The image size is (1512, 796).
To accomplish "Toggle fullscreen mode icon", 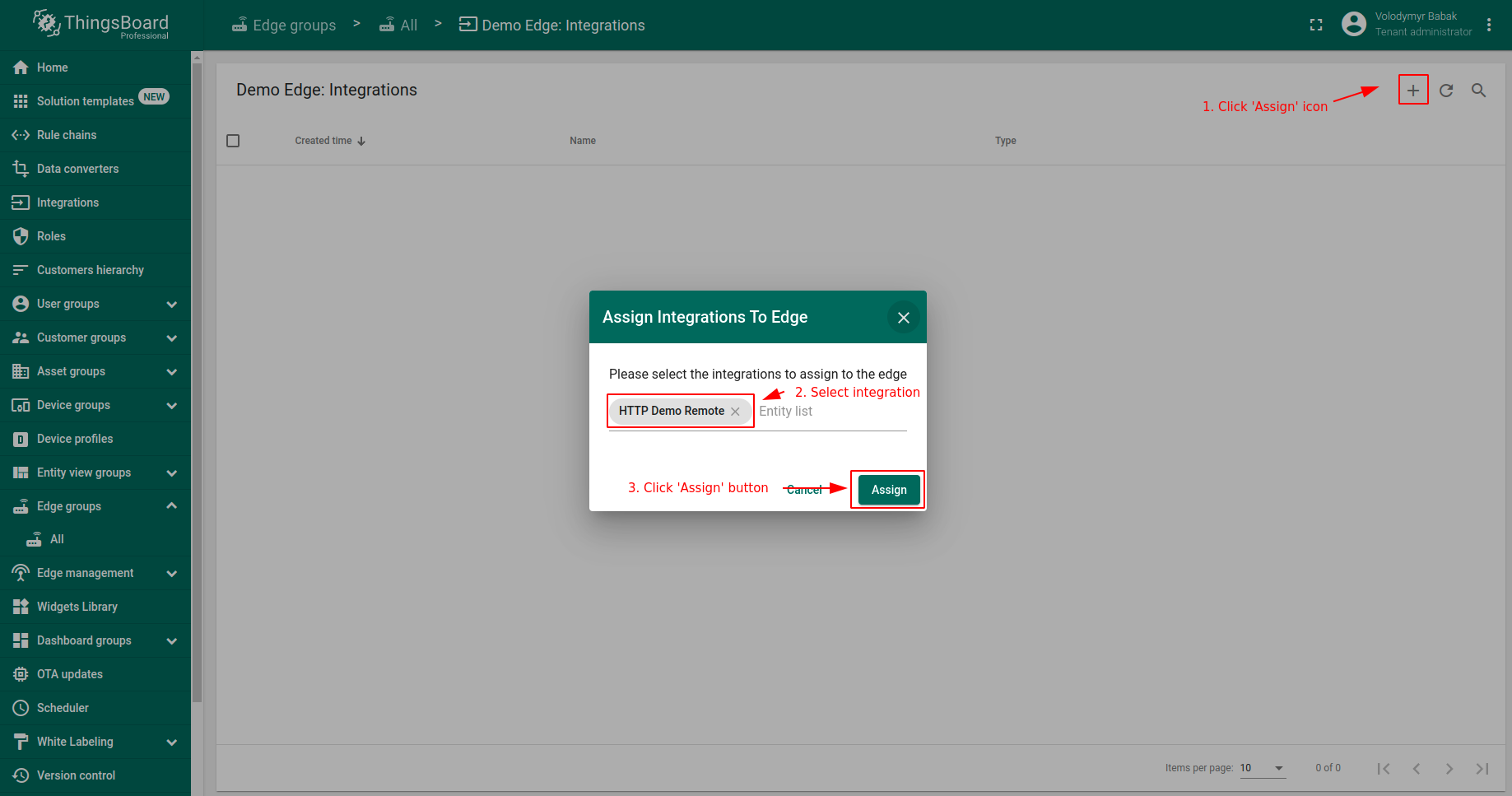I will pos(1316,25).
